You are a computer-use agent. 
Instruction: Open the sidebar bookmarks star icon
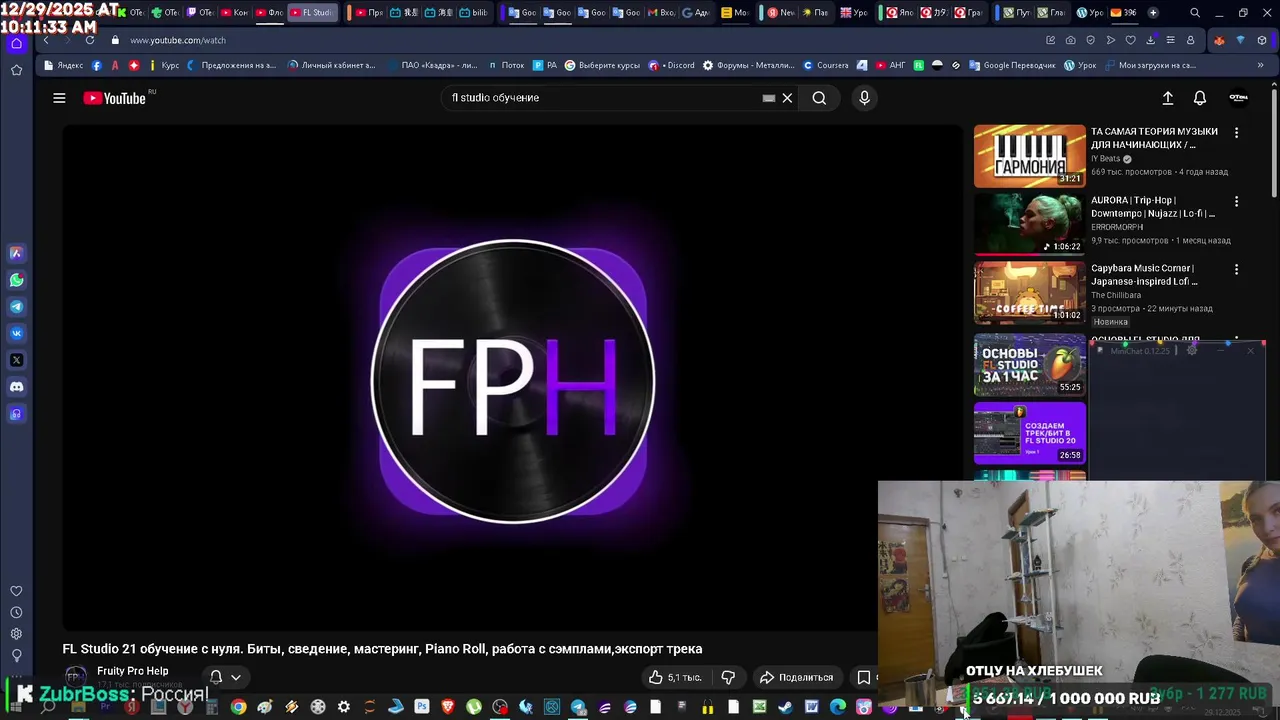[x=16, y=70]
